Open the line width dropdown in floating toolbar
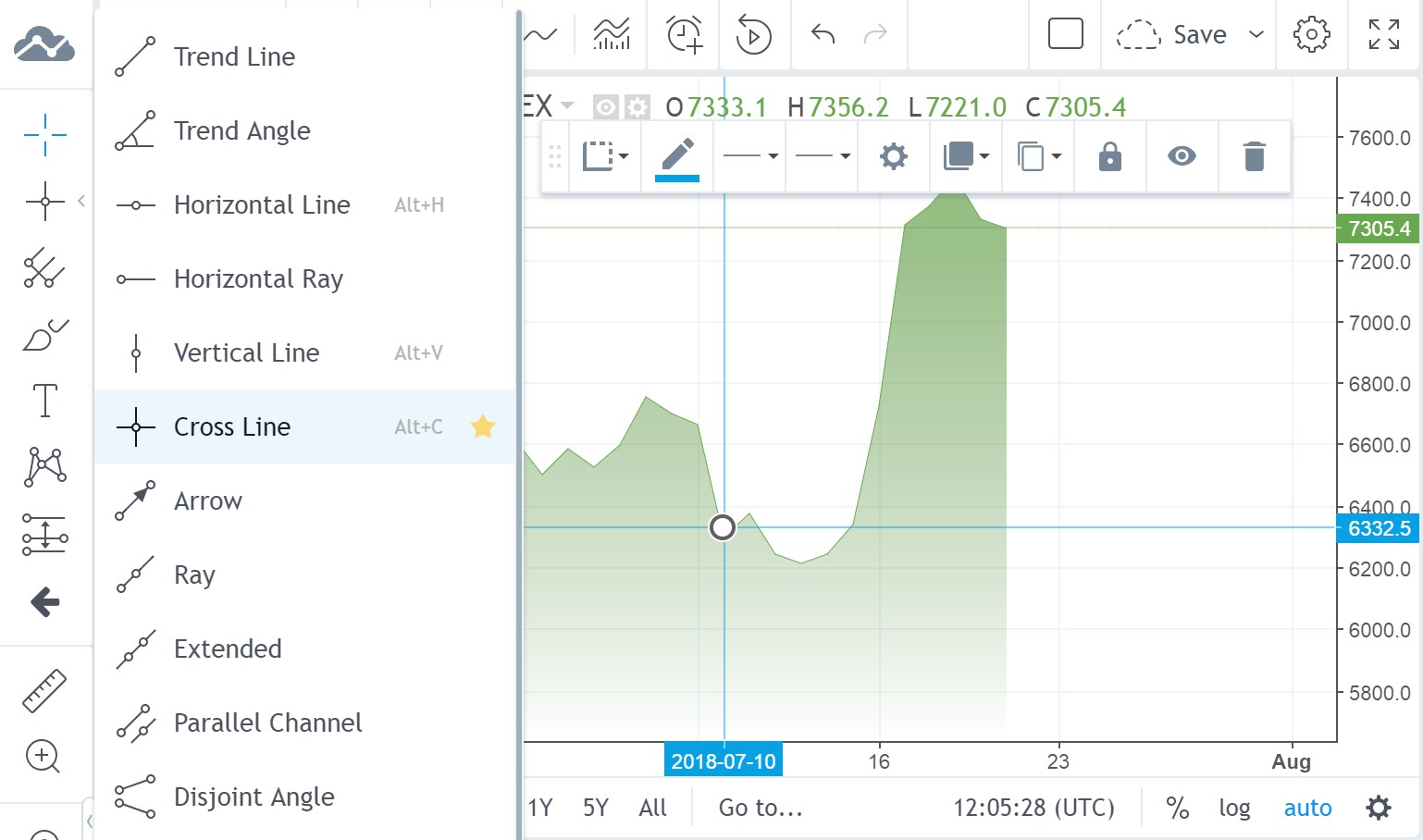The width and height of the screenshot is (1423, 840). tap(749, 156)
